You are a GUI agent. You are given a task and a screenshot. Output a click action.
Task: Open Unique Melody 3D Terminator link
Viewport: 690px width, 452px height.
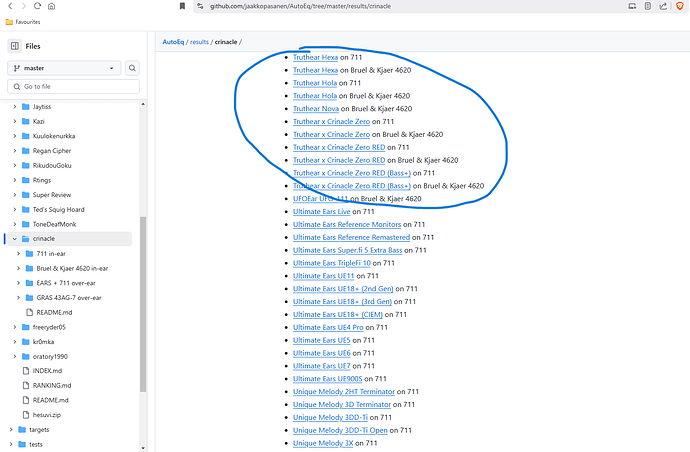point(342,404)
